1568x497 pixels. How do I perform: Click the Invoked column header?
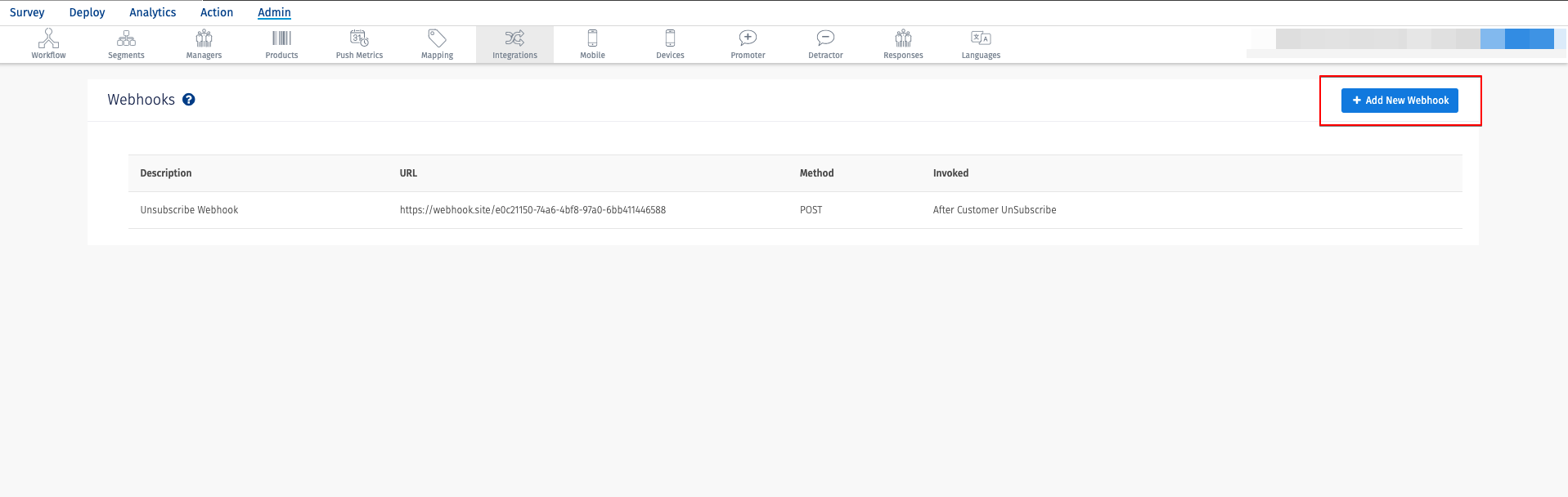[x=950, y=173]
